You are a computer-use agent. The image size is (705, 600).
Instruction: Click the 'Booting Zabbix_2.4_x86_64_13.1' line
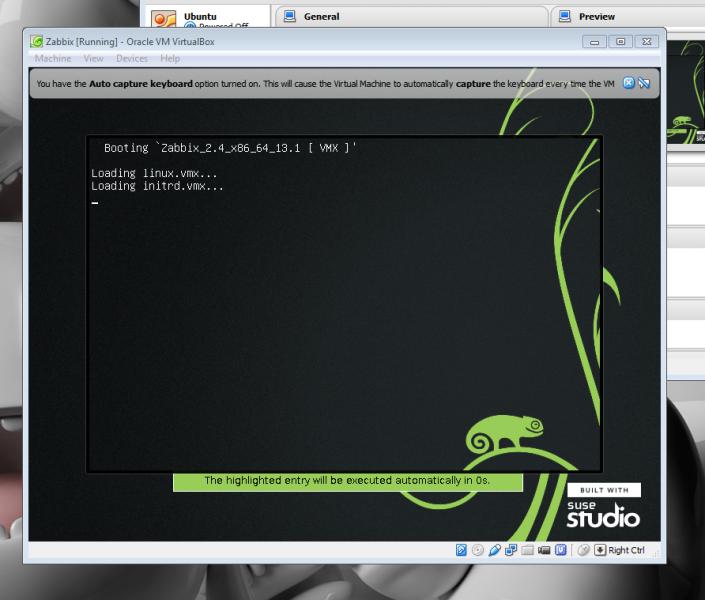(x=230, y=148)
